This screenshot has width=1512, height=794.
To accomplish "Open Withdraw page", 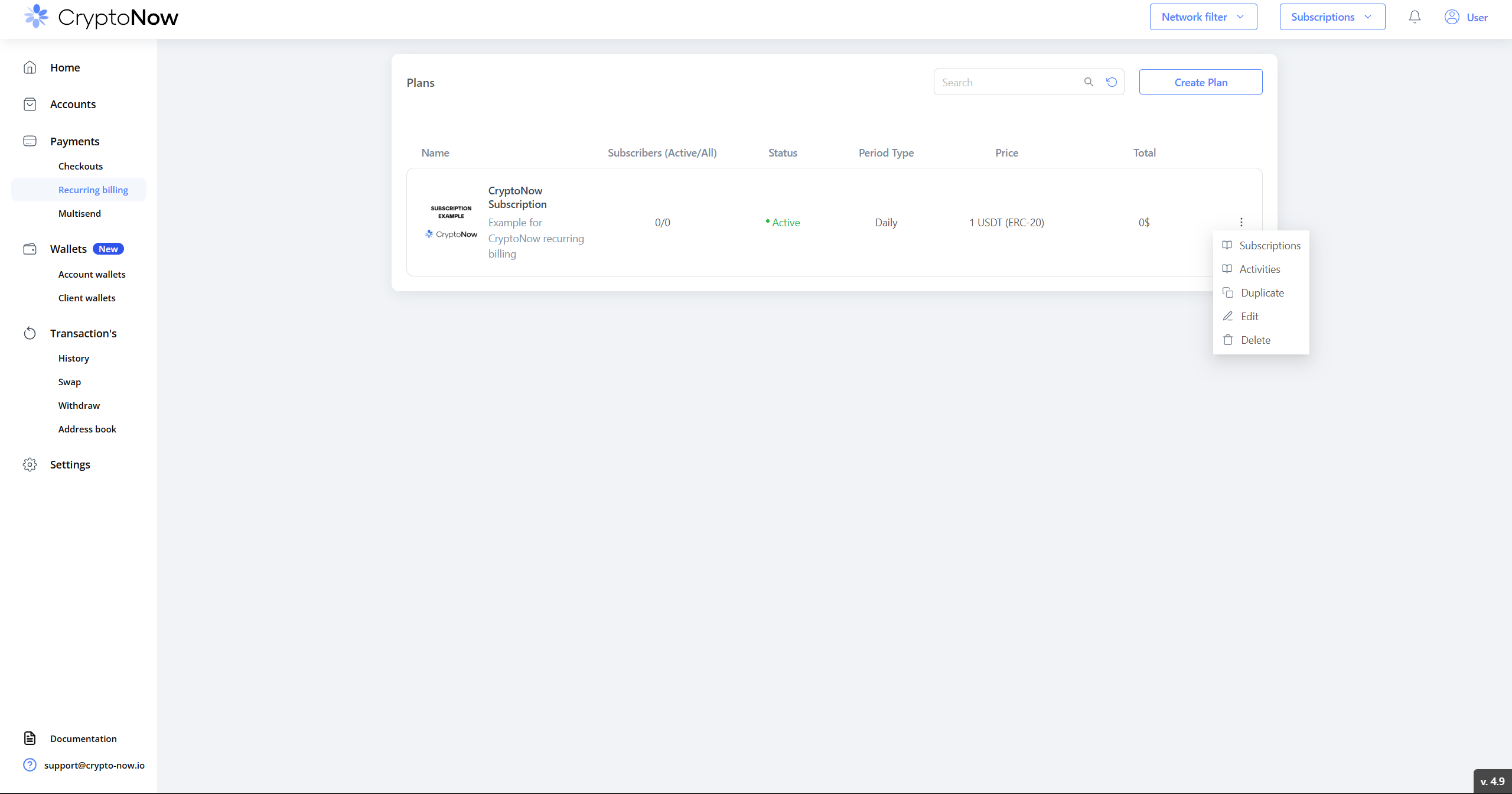I will tap(79, 405).
